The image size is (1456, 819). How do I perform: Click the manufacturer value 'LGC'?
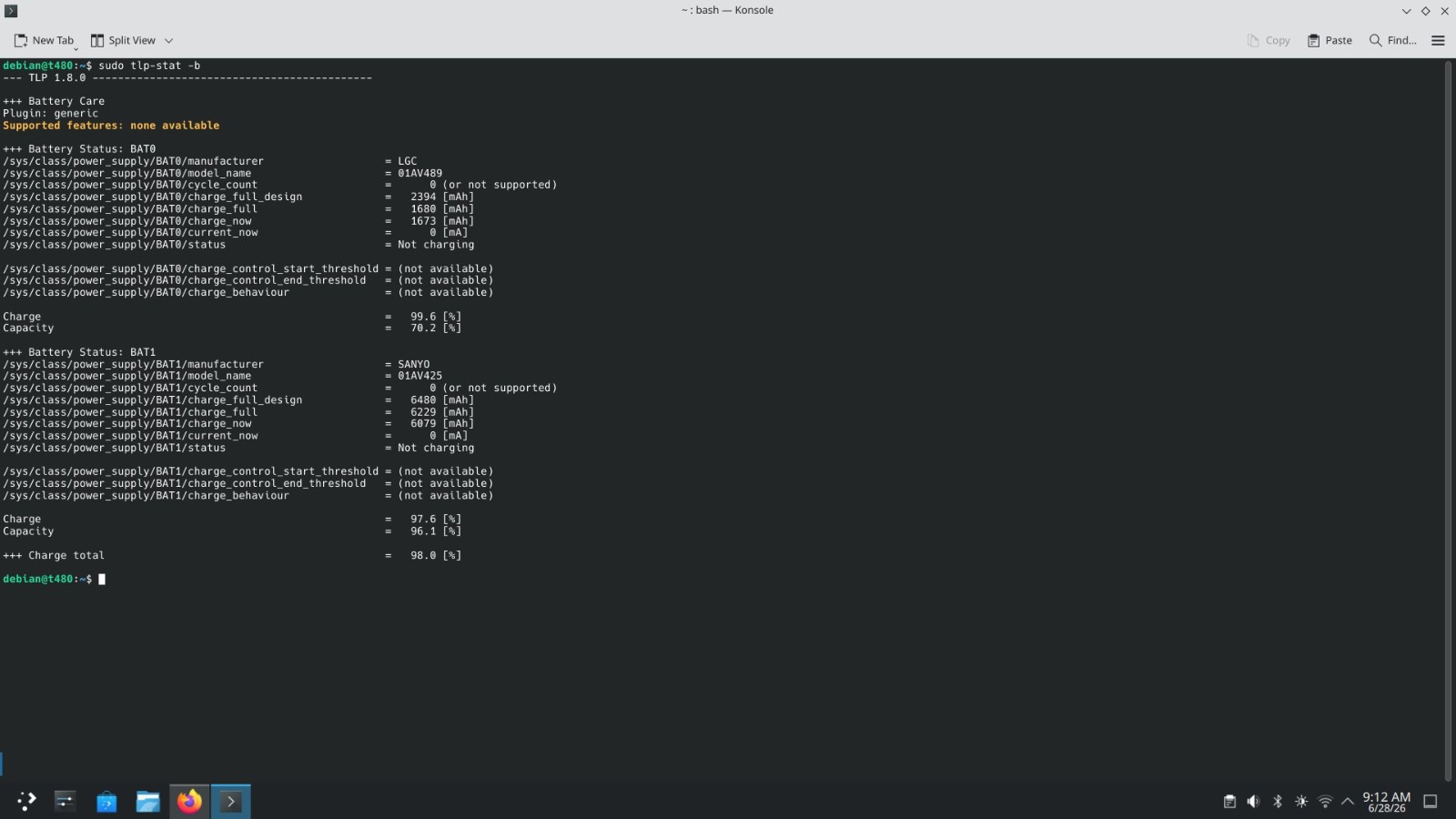pos(407,161)
